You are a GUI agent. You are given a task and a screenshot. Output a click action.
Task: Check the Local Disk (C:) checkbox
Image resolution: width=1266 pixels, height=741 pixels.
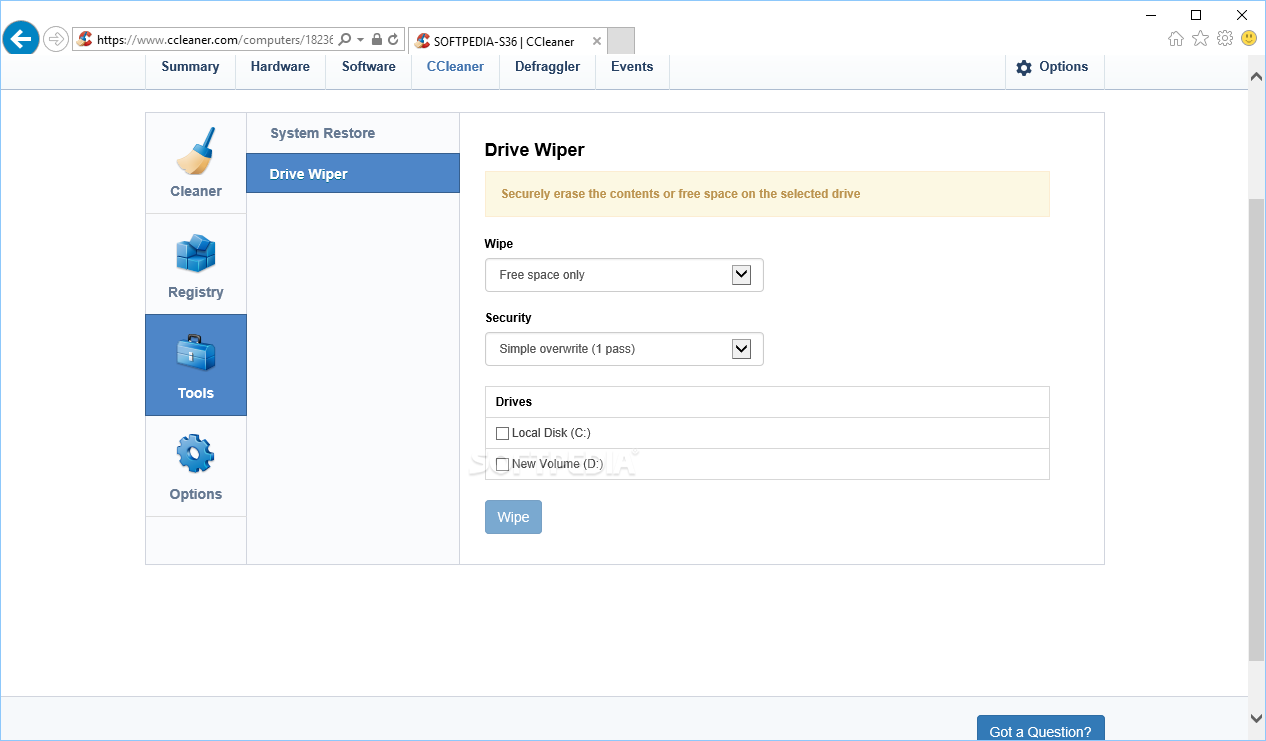point(502,433)
